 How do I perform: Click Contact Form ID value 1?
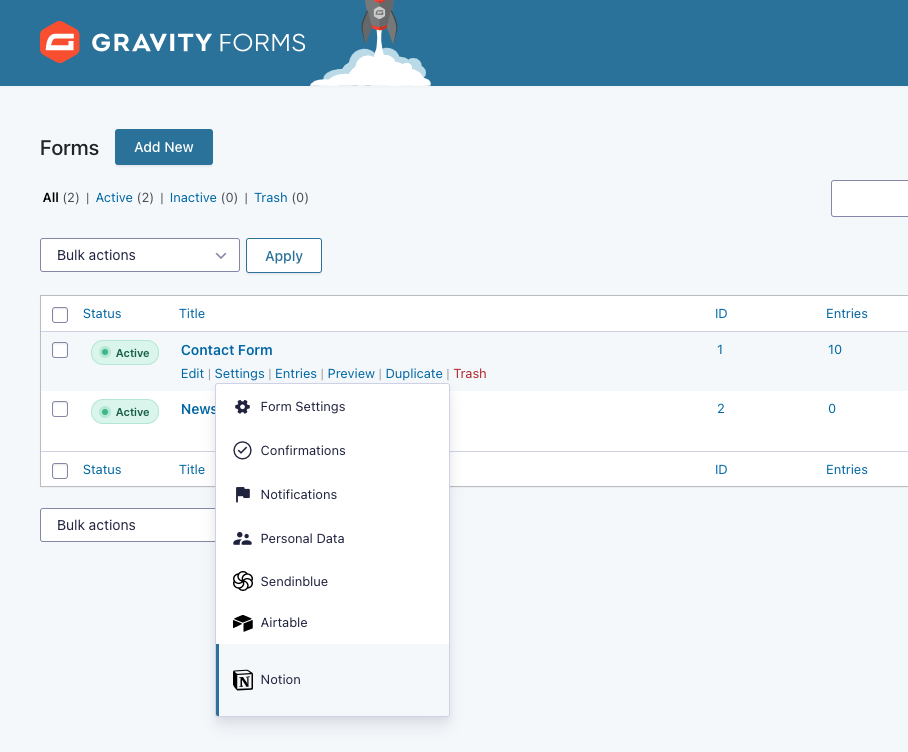720,350
